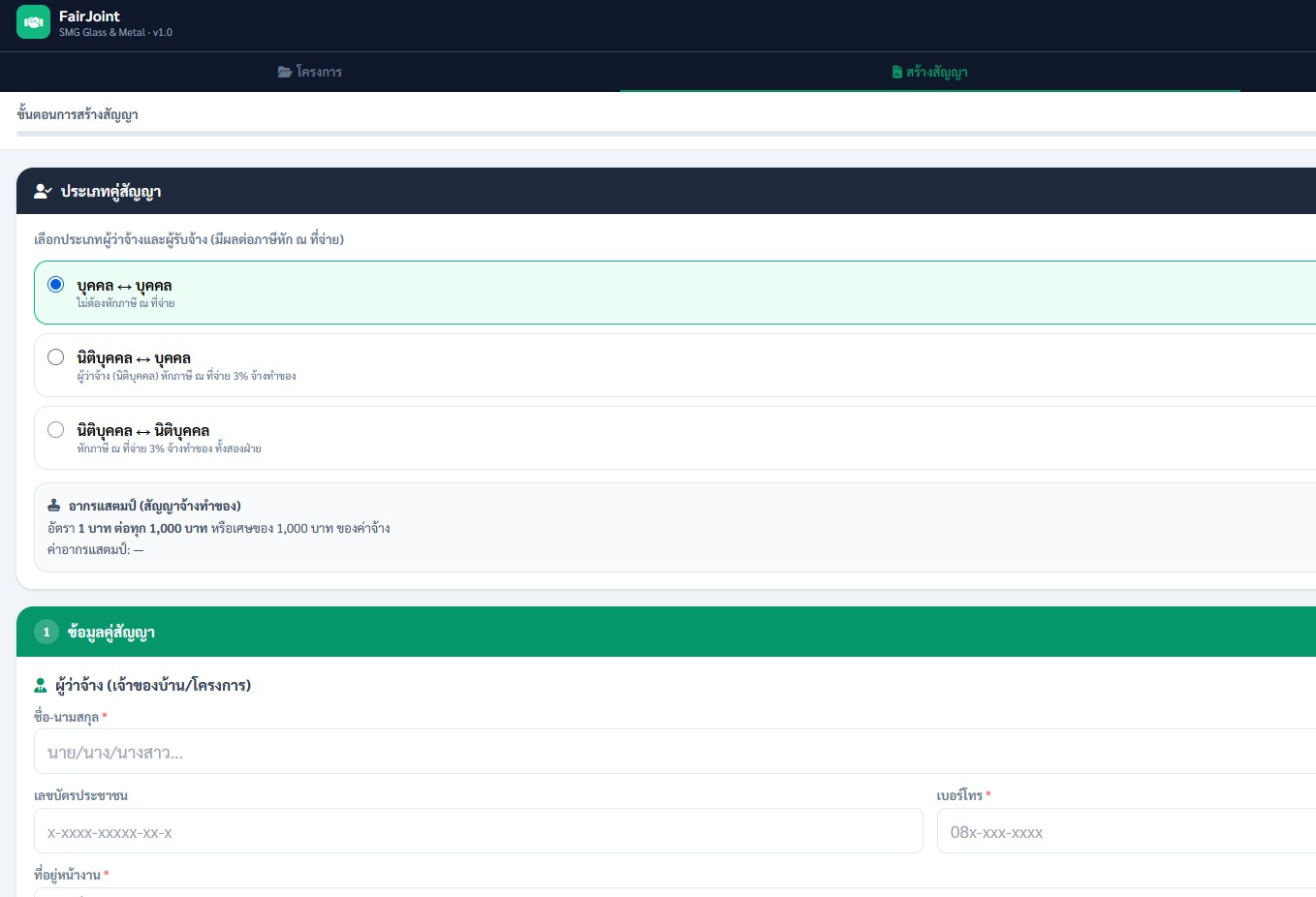1316x897 pixels.
Task: Choose the นิติบุคคล ↔ นิติบุคคล radio option
Action: click(x=56, y=429)
